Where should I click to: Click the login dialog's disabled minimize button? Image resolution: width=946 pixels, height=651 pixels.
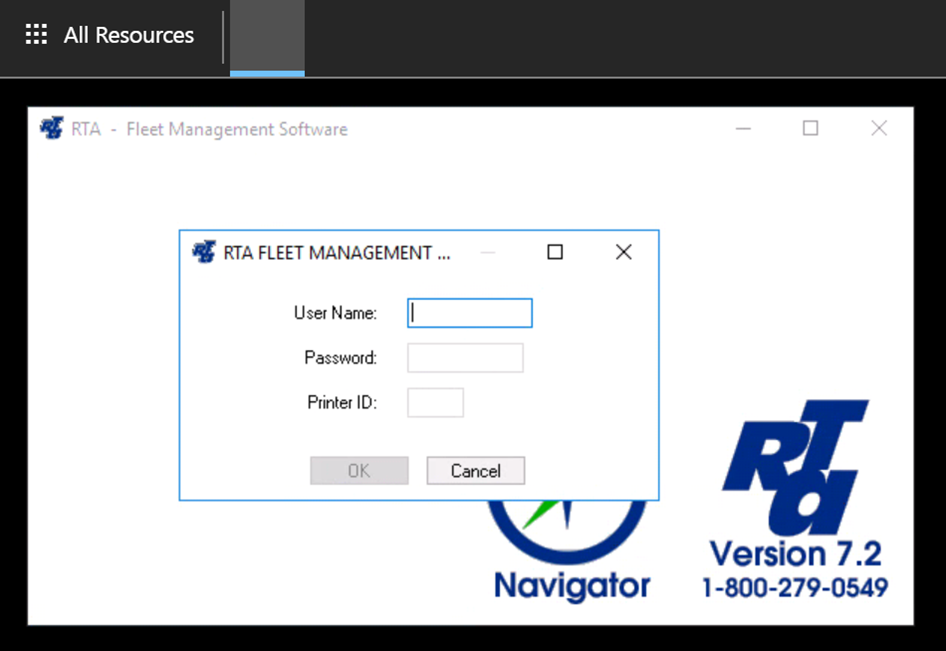click(488, 252)
